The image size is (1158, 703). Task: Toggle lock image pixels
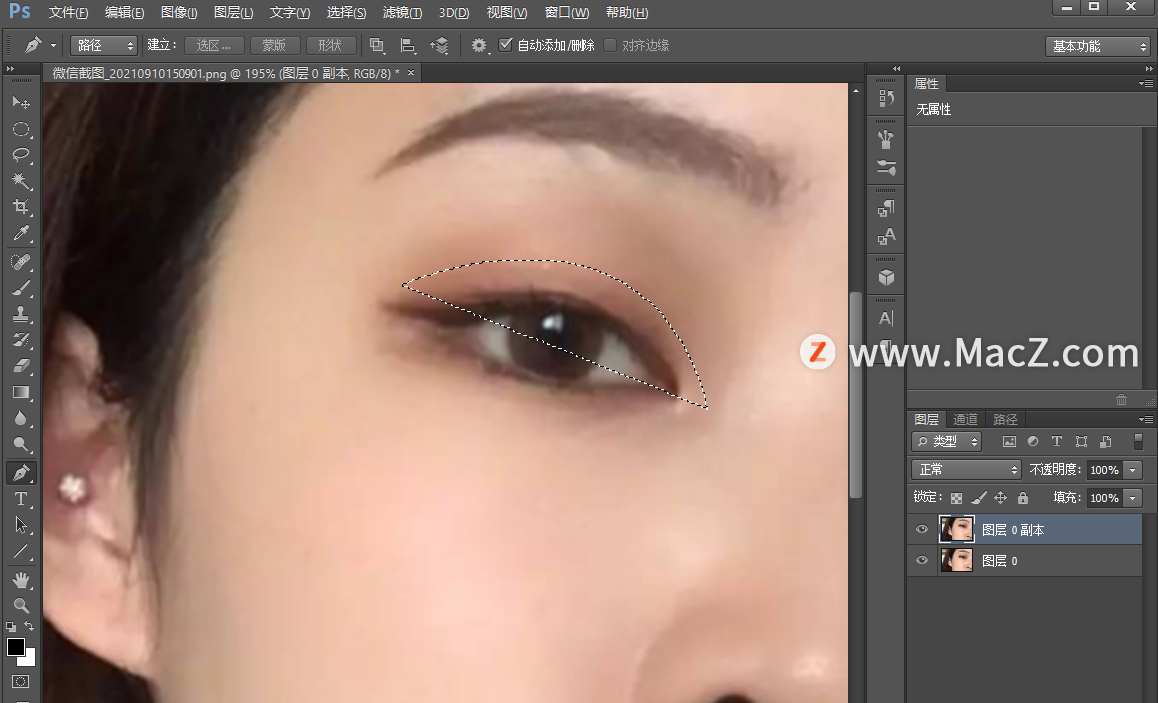coord(979,498)
